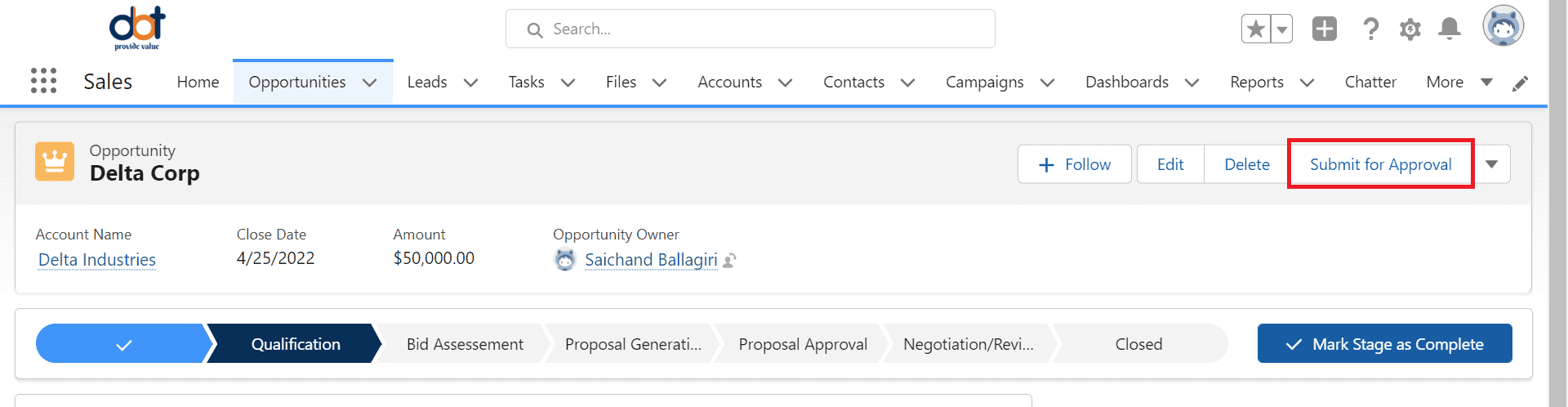This screenshot has height=407, width=1568.
Task: Open the Chatter tab
Action: [x=1370, y=83]
